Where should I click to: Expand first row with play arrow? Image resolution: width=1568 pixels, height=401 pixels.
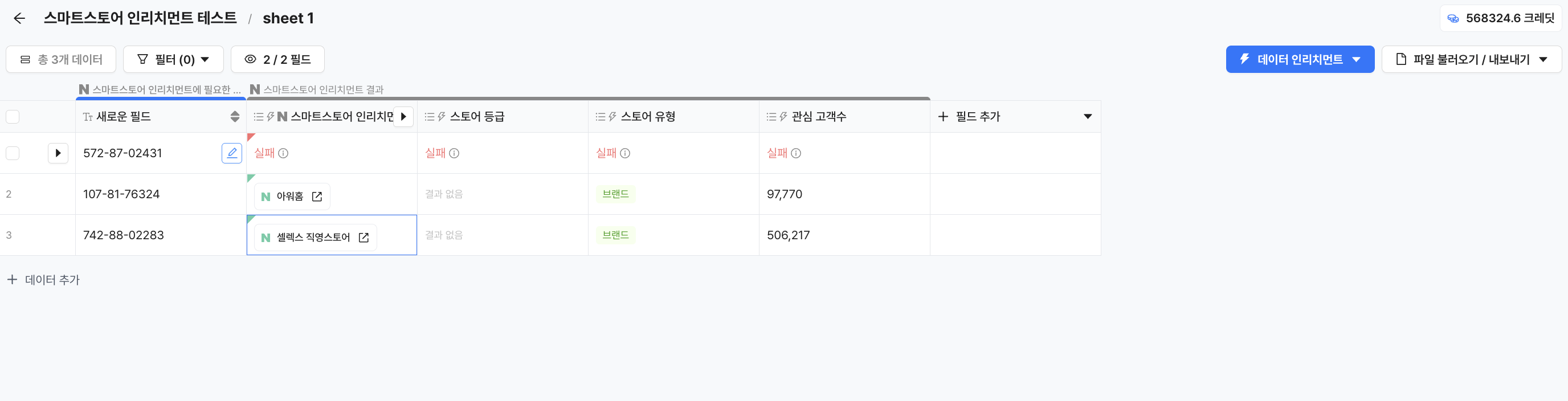(x=58, y=153)
